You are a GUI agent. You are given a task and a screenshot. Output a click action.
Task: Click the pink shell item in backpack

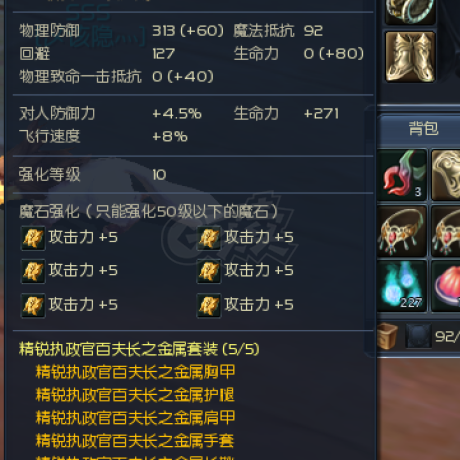446,286
